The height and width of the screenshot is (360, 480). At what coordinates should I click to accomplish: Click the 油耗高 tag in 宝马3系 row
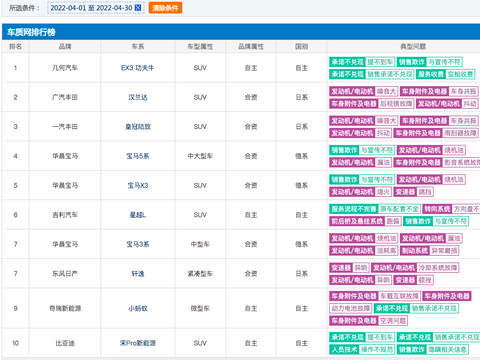(x=386, y=251)
